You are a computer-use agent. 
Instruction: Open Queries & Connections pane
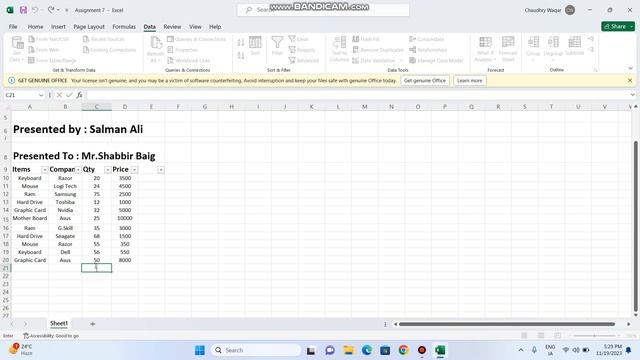coord(196,39)
